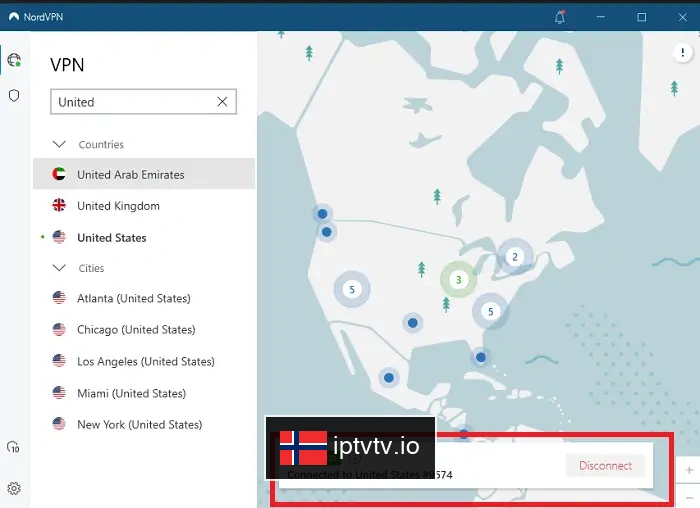Close the NordVPN window
Image resolution: width=700 pixels, height=508 pixels.
683,17
